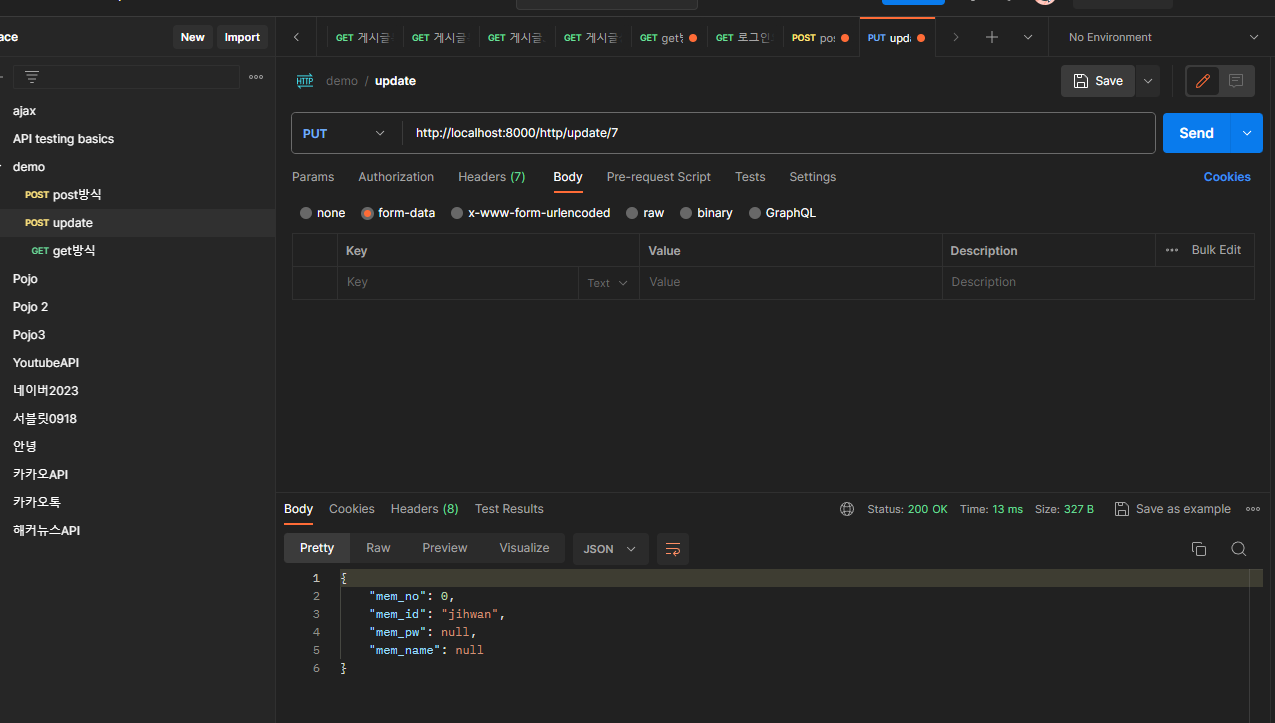
Task: Open the No Environment dropdown
Action: (1164, 37)
